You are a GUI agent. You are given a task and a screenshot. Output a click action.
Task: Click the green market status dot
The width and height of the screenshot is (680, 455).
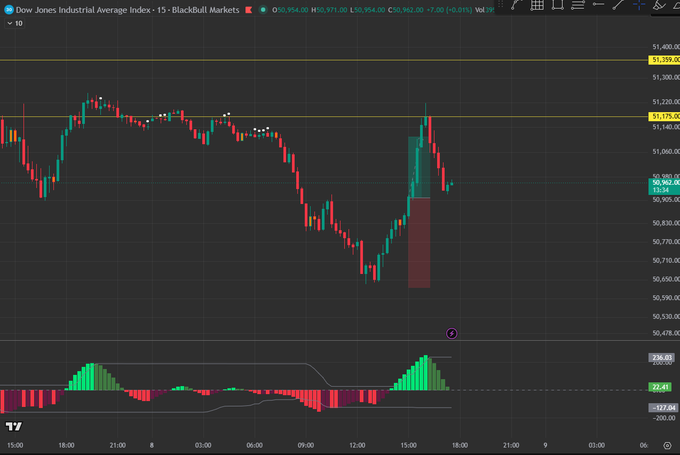pos(263,10)
